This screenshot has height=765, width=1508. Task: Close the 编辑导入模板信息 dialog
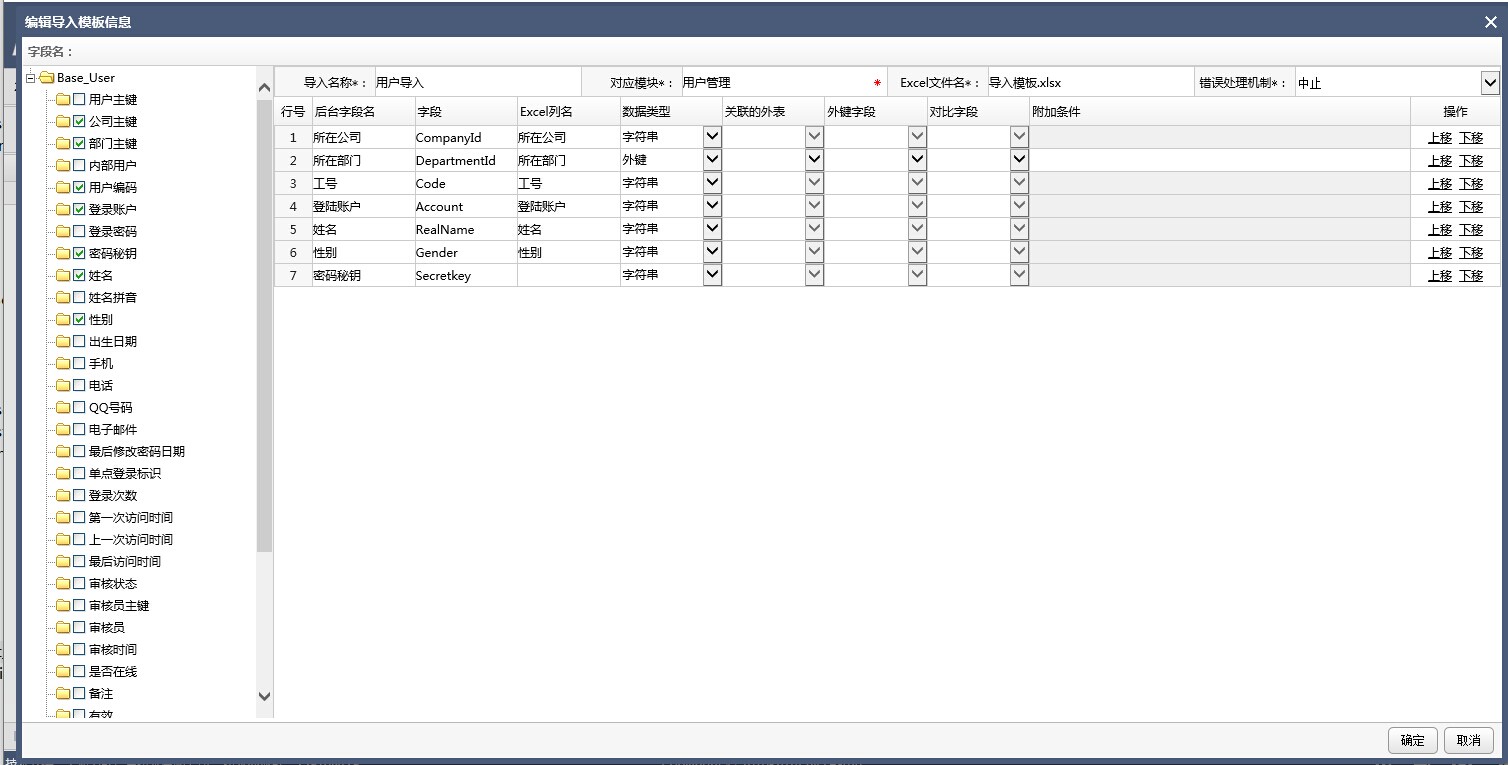[1490, 21]
